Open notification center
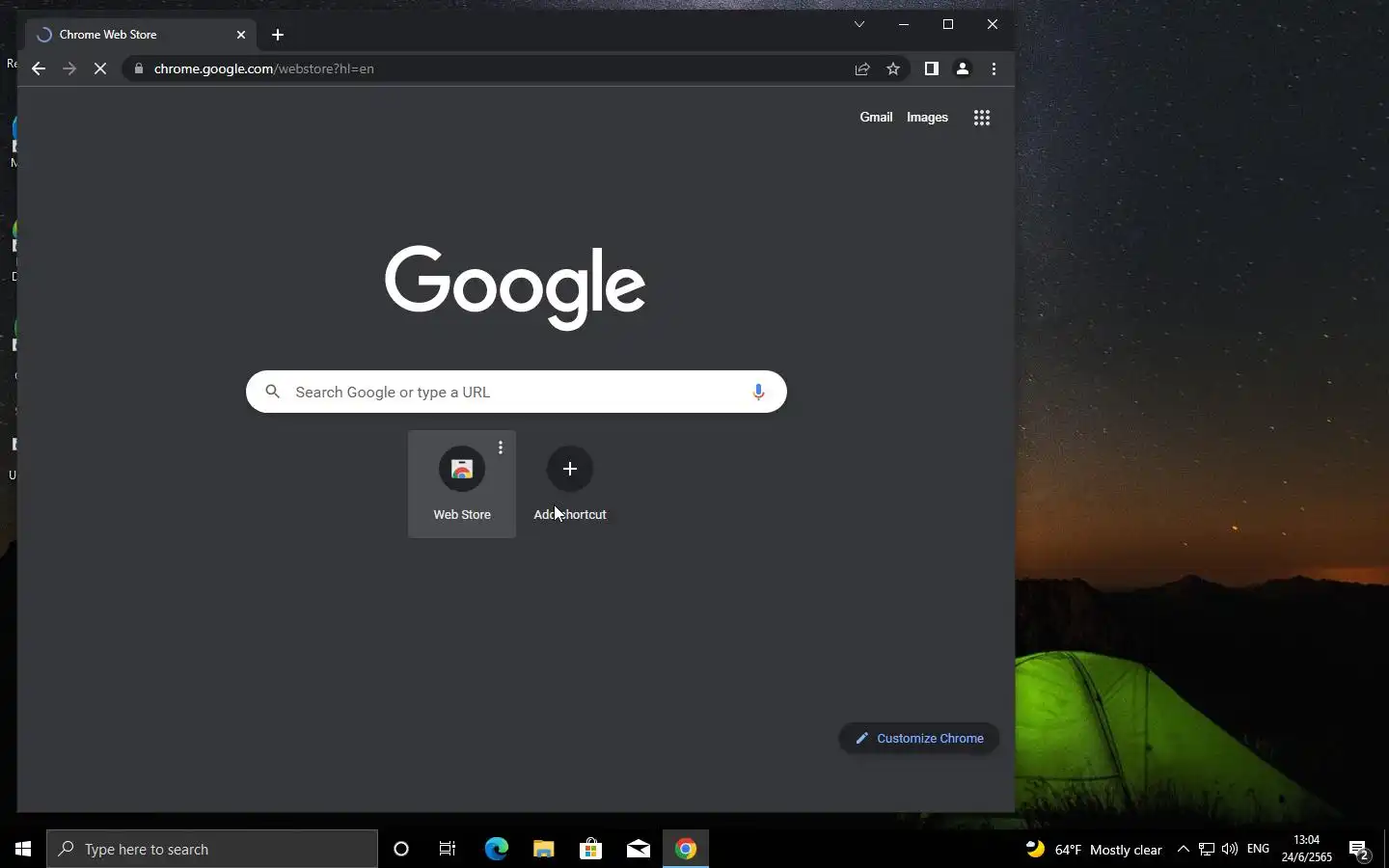The image size is (1389, 868). [1360, 850]
